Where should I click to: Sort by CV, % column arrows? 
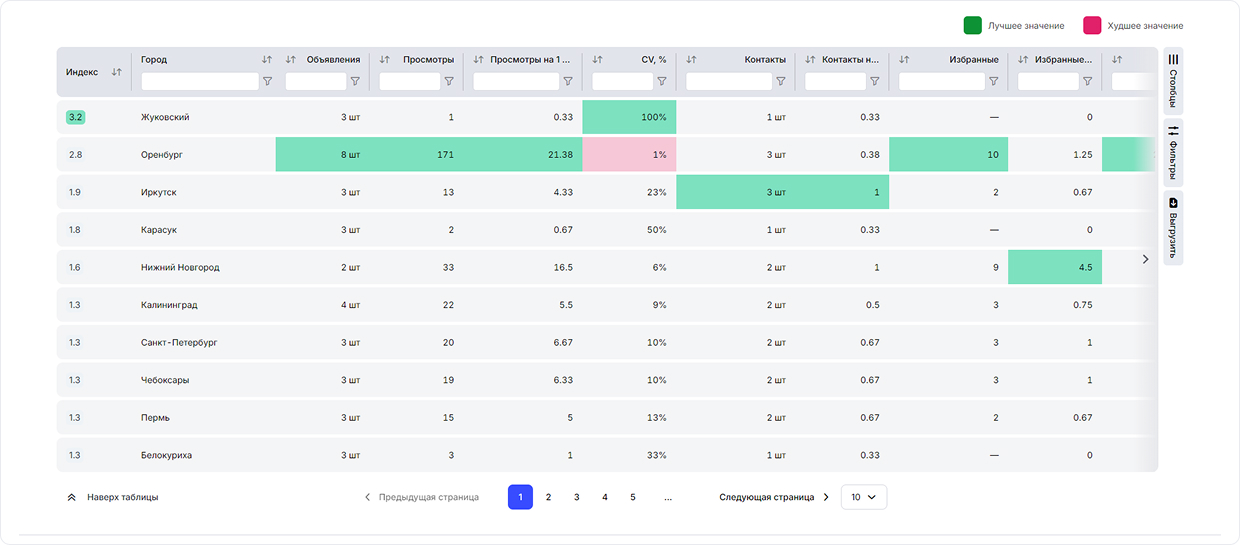597,60
